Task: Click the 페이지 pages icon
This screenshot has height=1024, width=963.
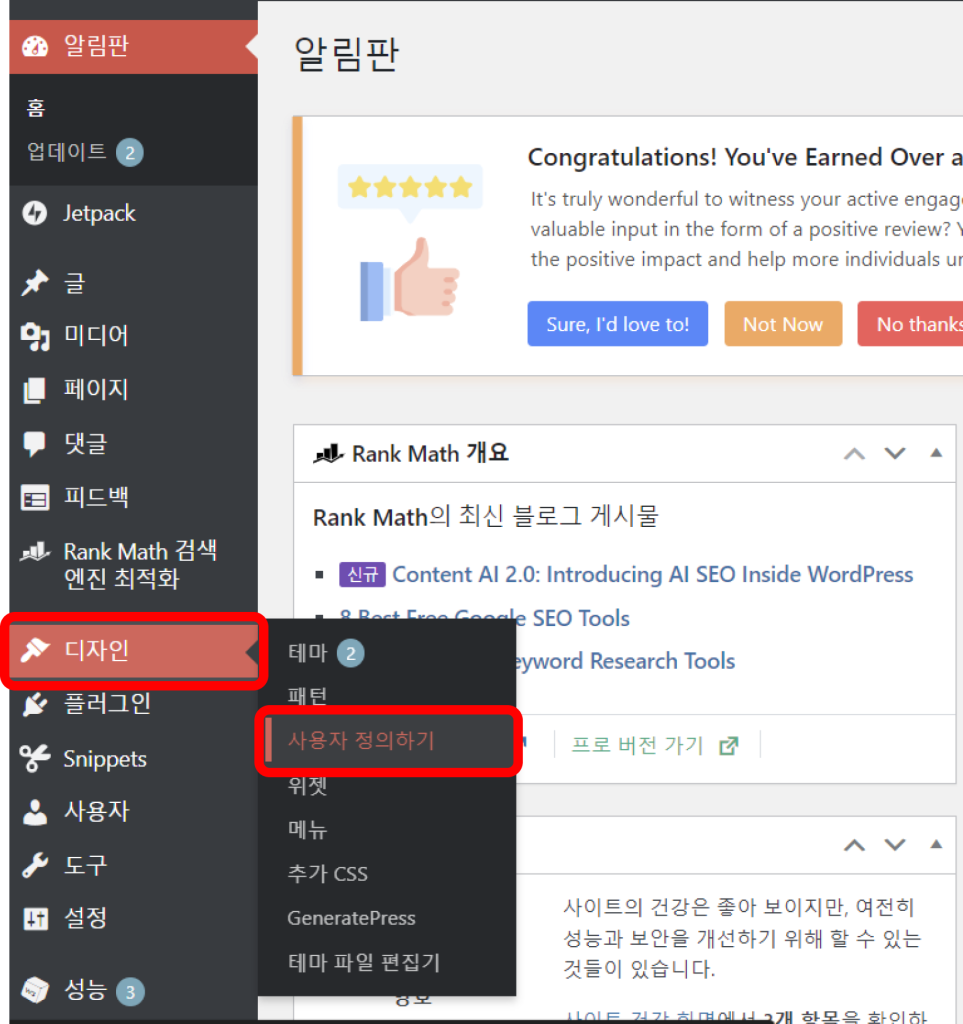Action: click(x=35, y=390)
